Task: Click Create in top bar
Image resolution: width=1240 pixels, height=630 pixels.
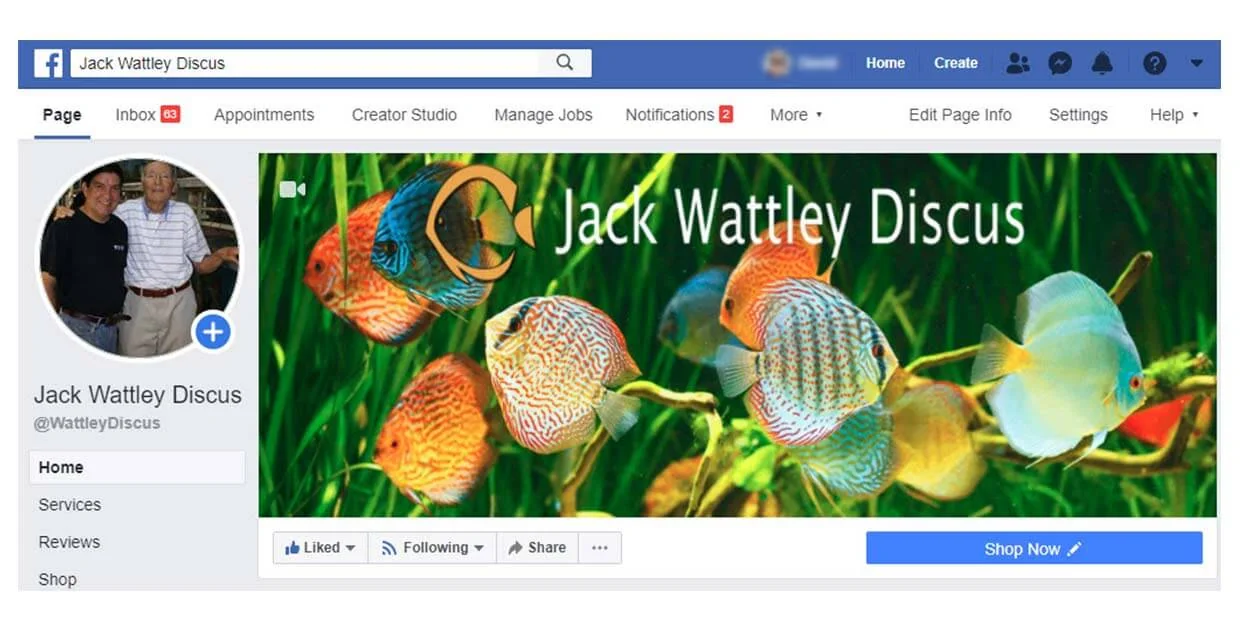Action: click(x=956, y=63)
